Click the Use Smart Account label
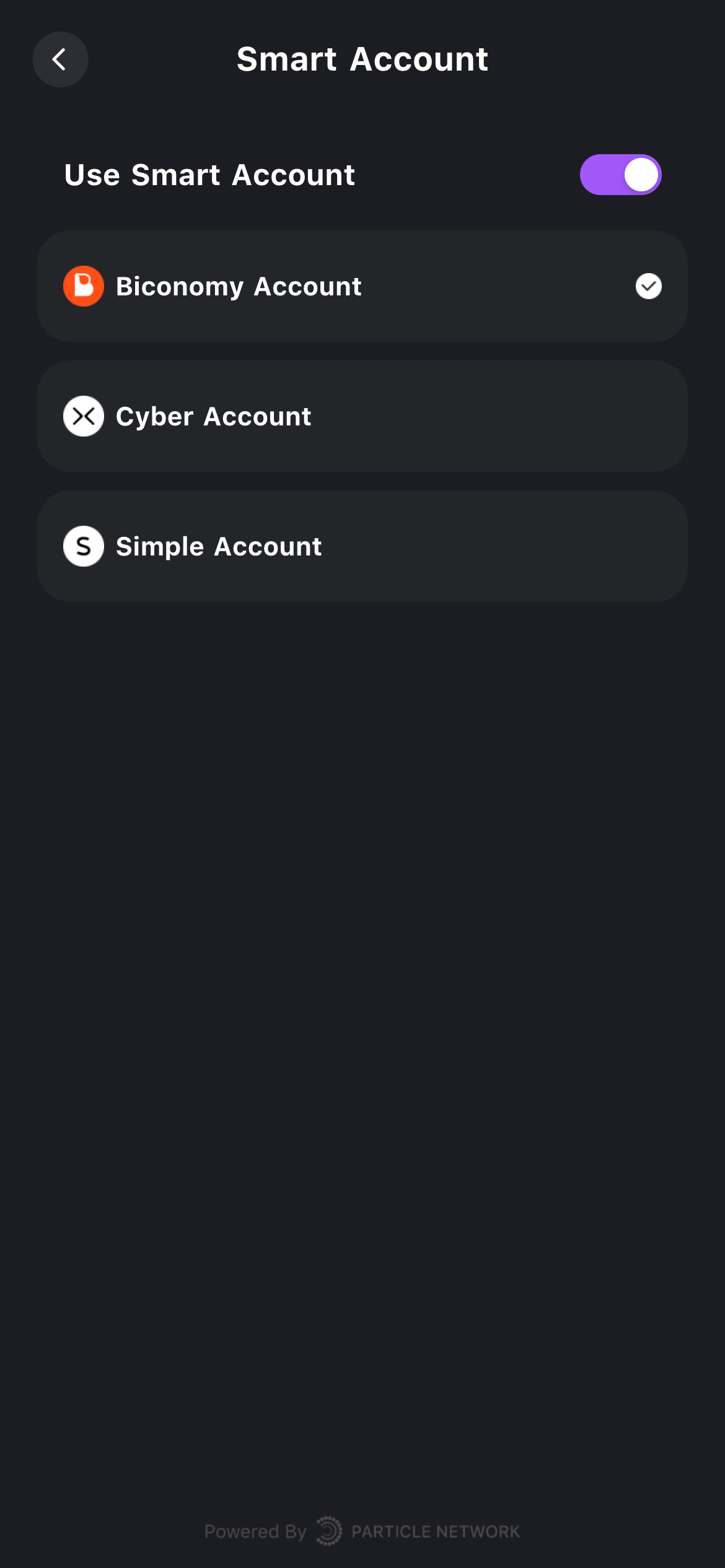Viewport: 725px width, 1568px height. tap(209, 175)
